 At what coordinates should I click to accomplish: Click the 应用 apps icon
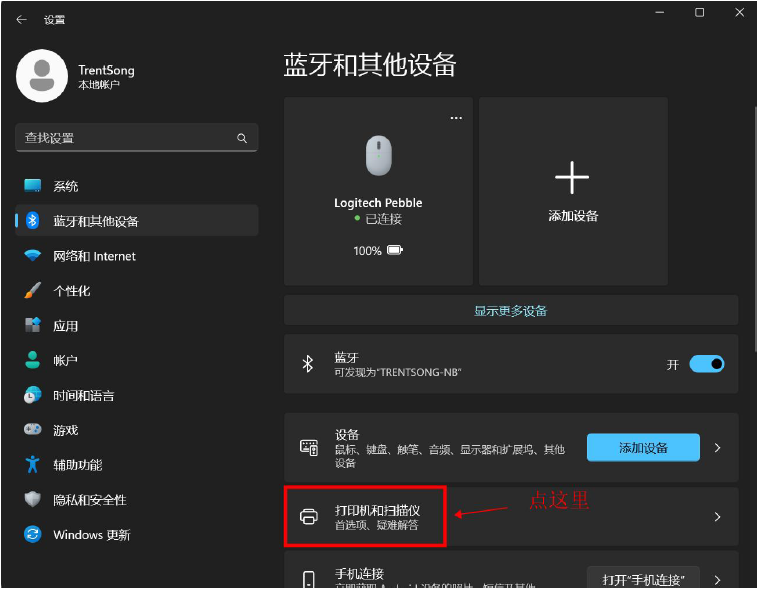[32, 325]
